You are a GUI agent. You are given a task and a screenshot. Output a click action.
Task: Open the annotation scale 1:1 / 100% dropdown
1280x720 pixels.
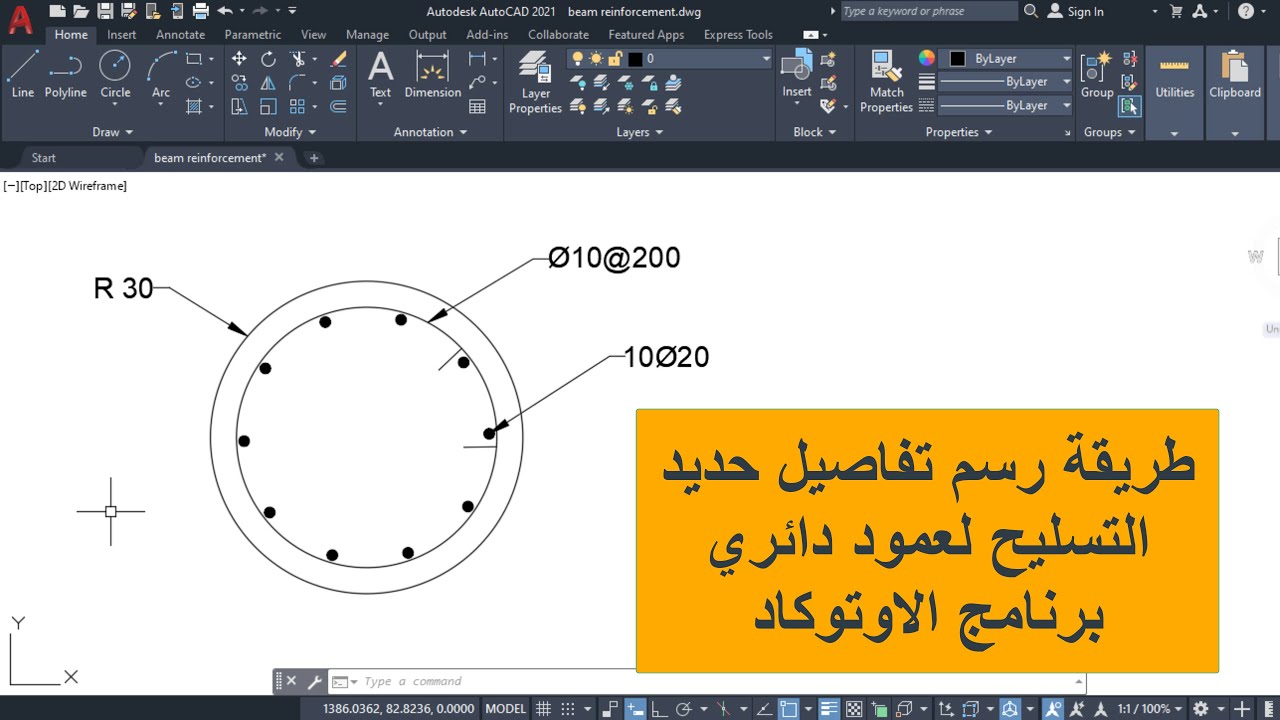pyautogui.click(x=1149, y=709)
